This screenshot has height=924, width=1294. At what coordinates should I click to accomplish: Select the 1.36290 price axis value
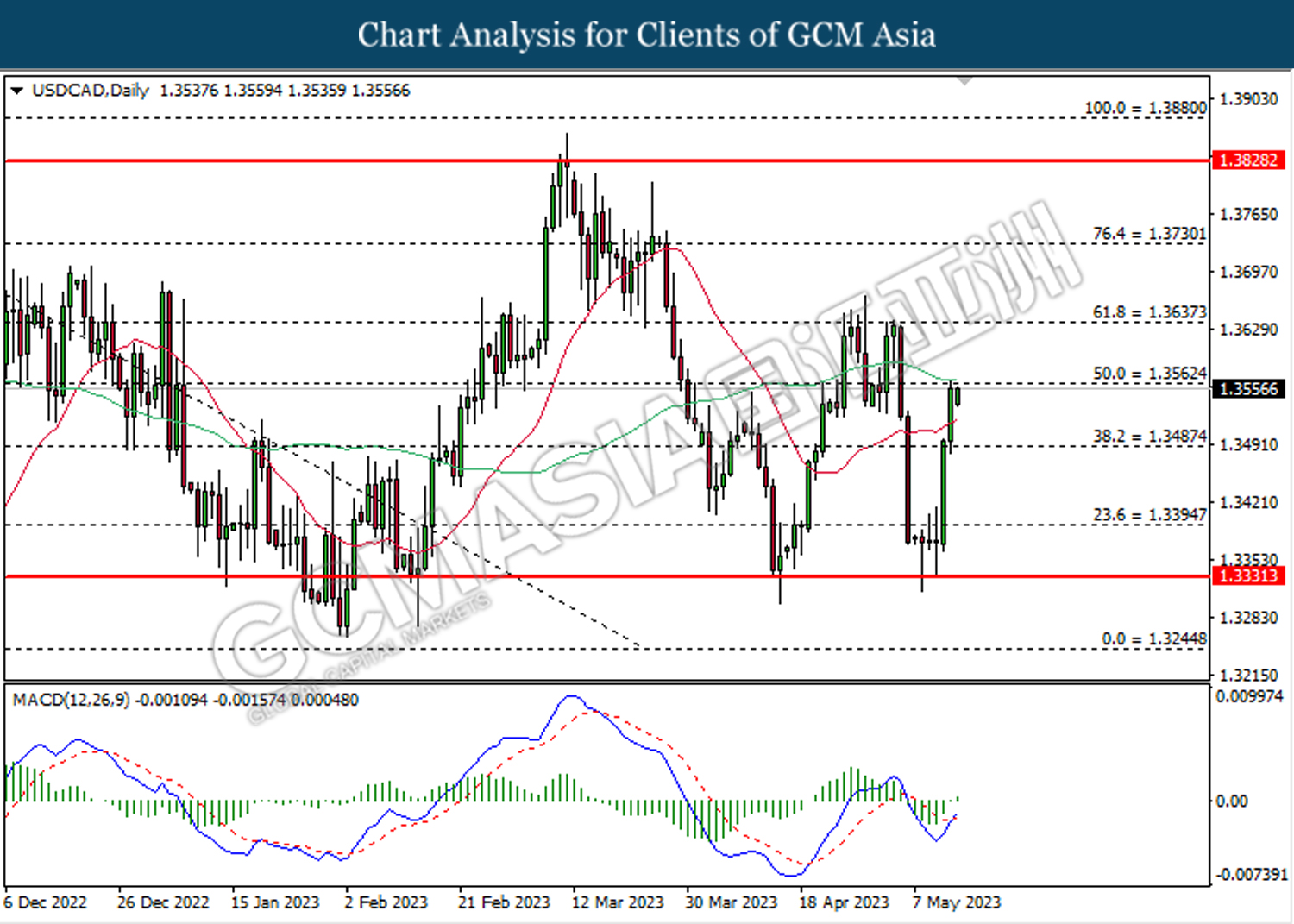(1248, 330)
